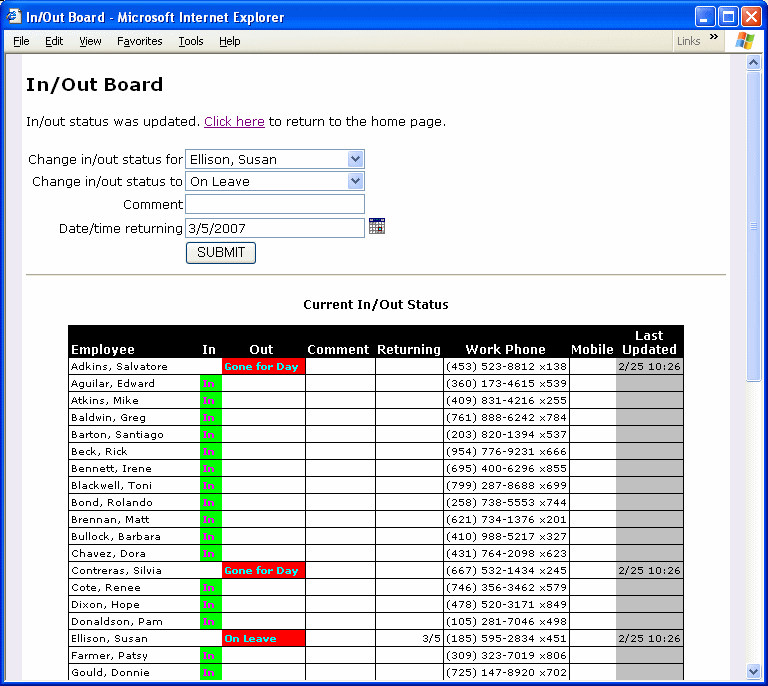
Task: Open the Help menu
Action: pos(230,41)
